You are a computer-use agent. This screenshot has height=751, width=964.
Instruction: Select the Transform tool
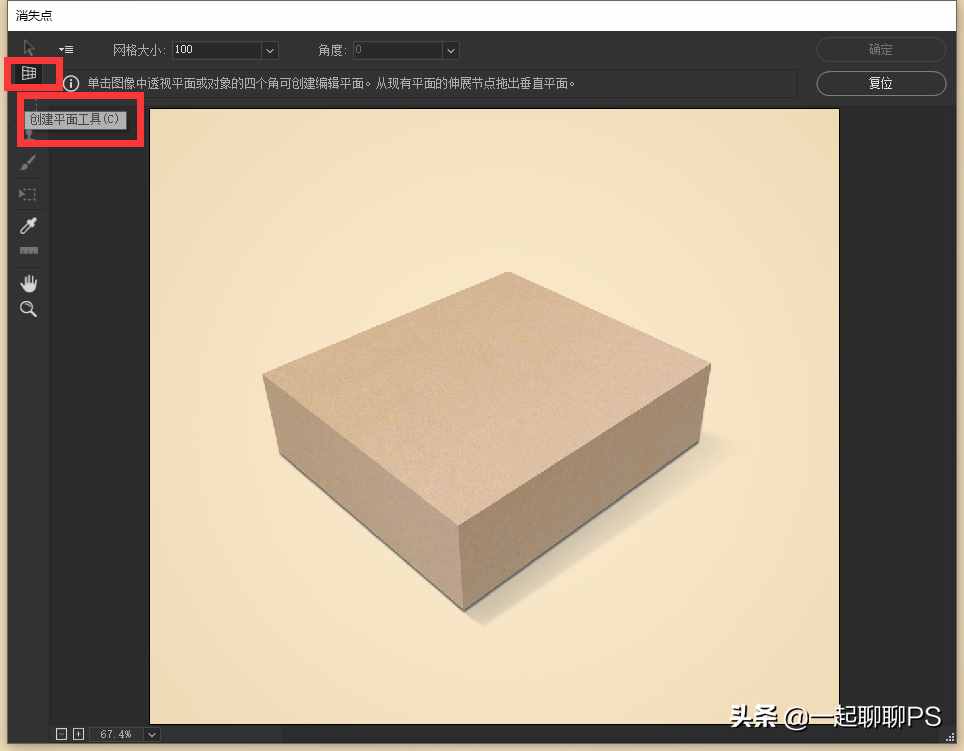tap(28, 194)
